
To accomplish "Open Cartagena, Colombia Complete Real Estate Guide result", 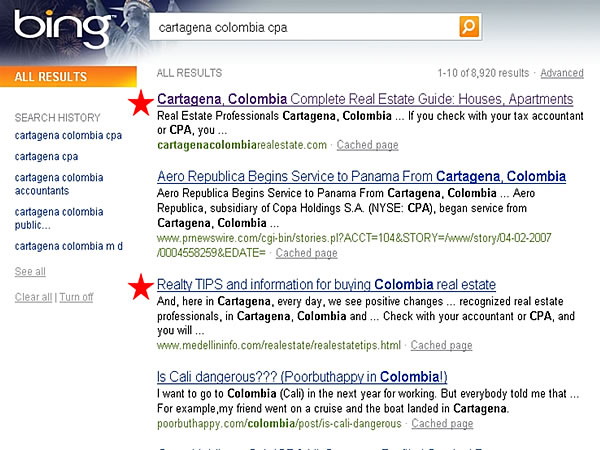I will pyautogui.click(x=365, y=99).
